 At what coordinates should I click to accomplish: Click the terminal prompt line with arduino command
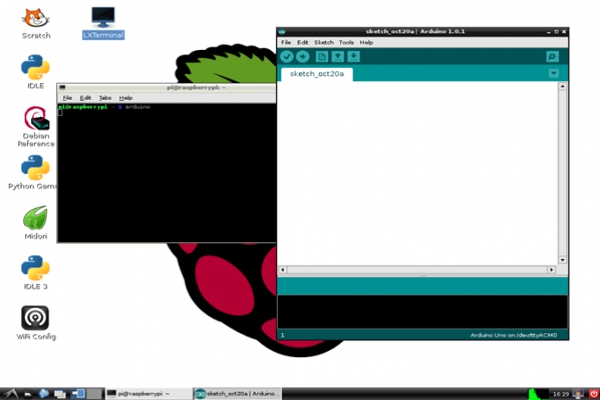(x=104, y=107)
